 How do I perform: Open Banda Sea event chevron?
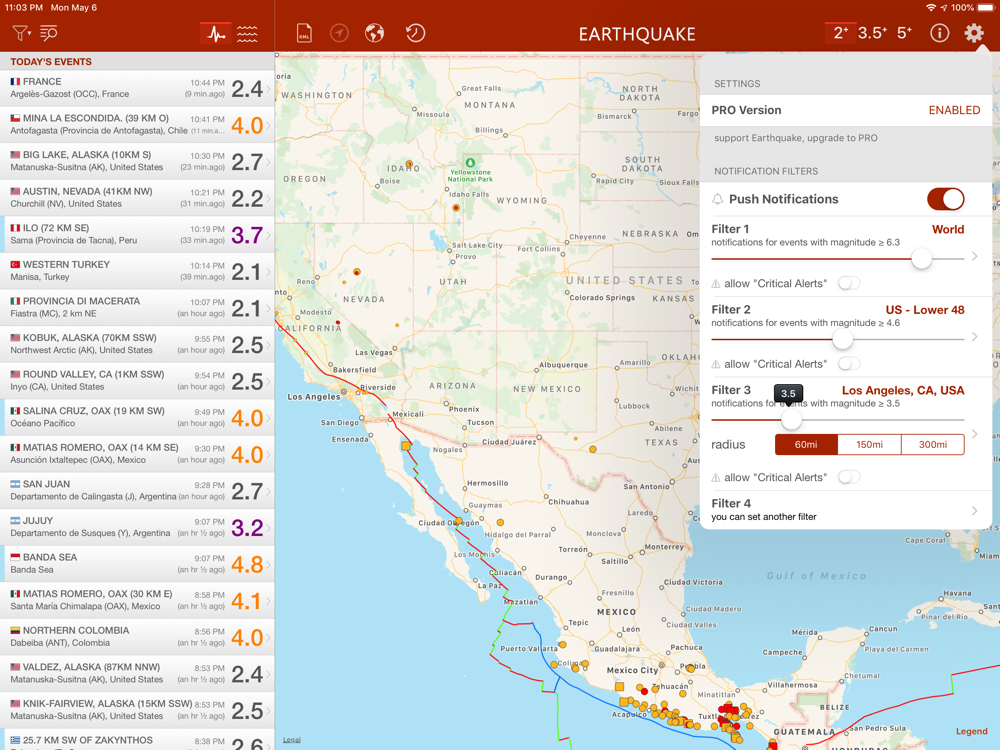[x=268, y=564]
